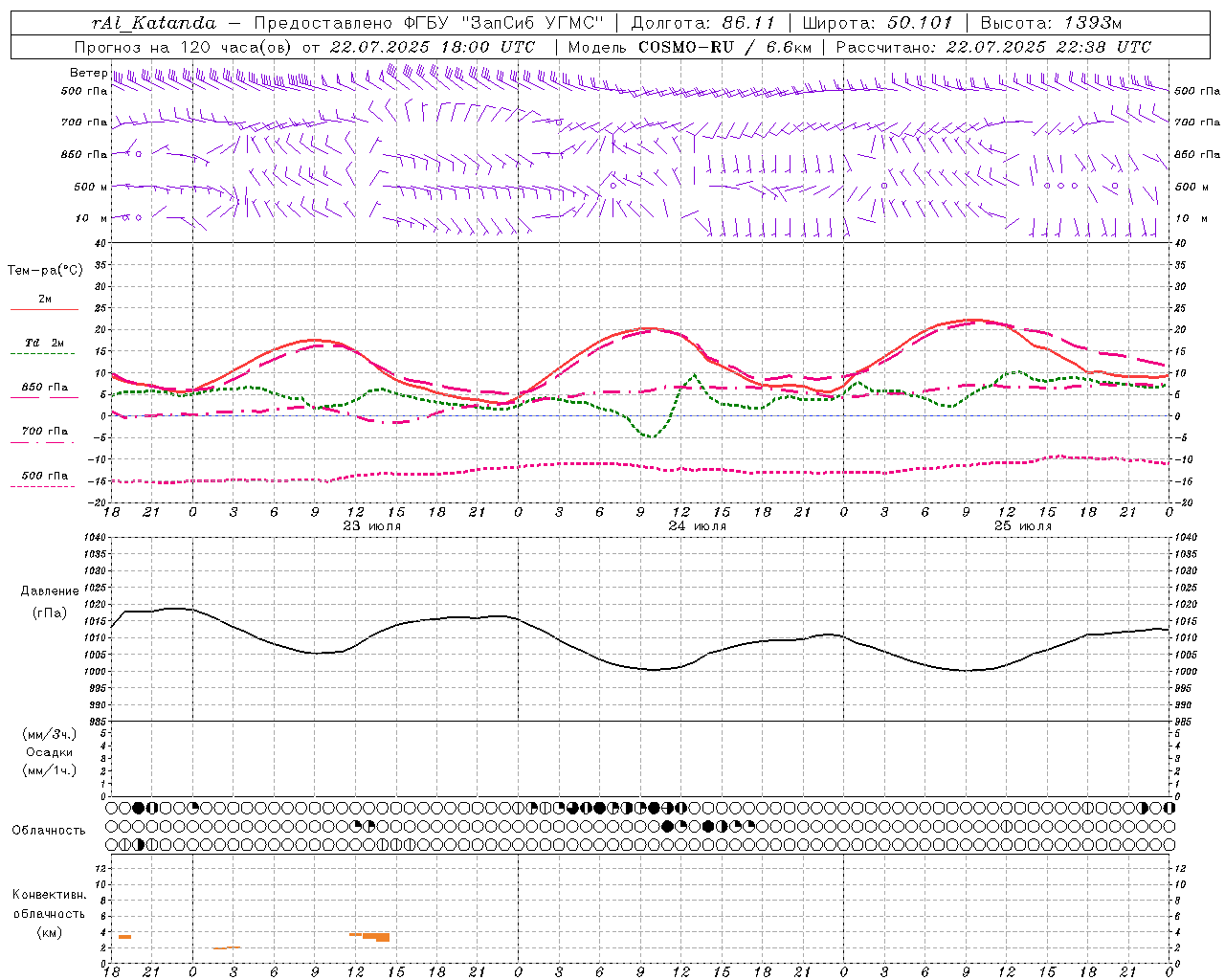Click the Облачность cloudiness row label
The image size is (1225, 980).
49,831
